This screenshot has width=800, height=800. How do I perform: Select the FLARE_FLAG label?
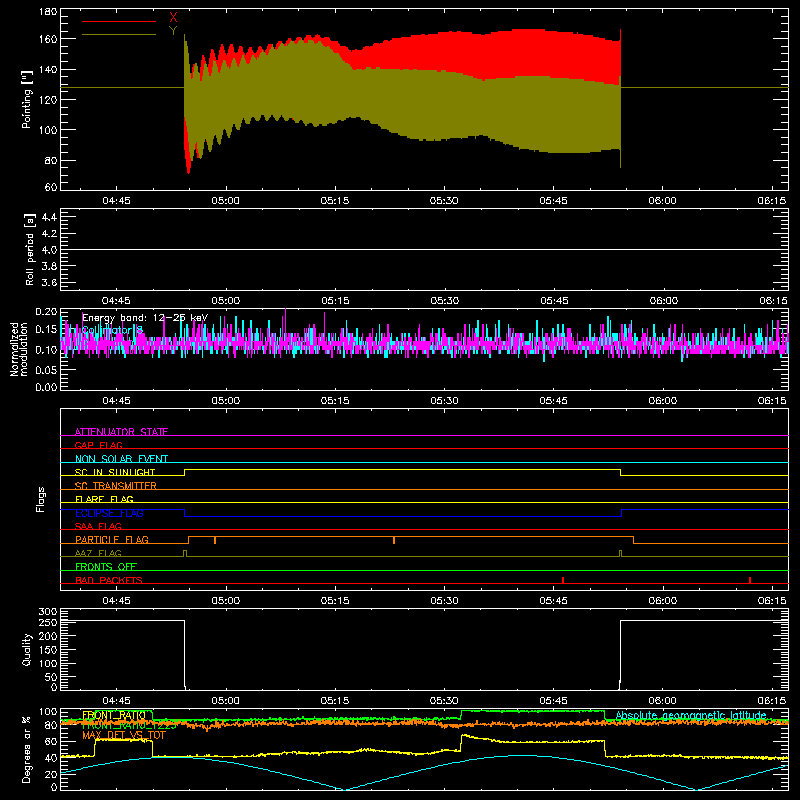click(x=104, y=499)
